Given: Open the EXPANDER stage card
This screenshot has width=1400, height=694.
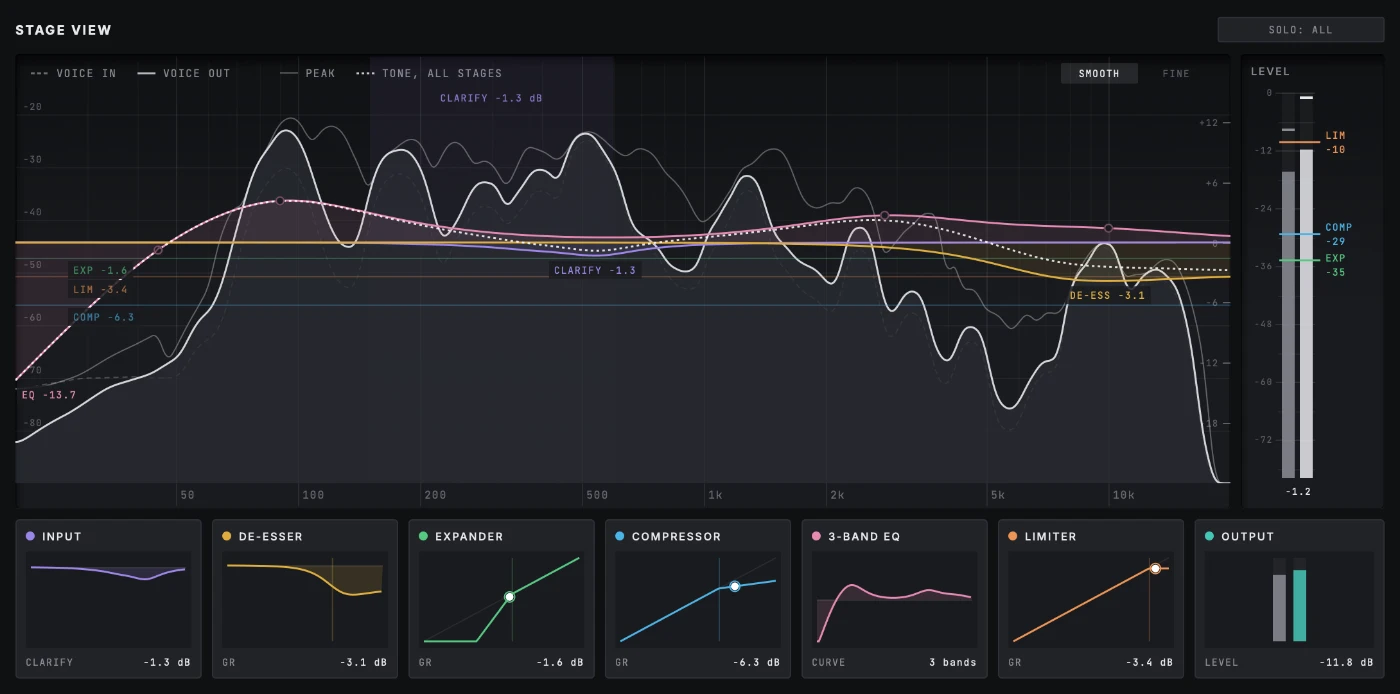Looking at the screenshot, I should (501, 598).
